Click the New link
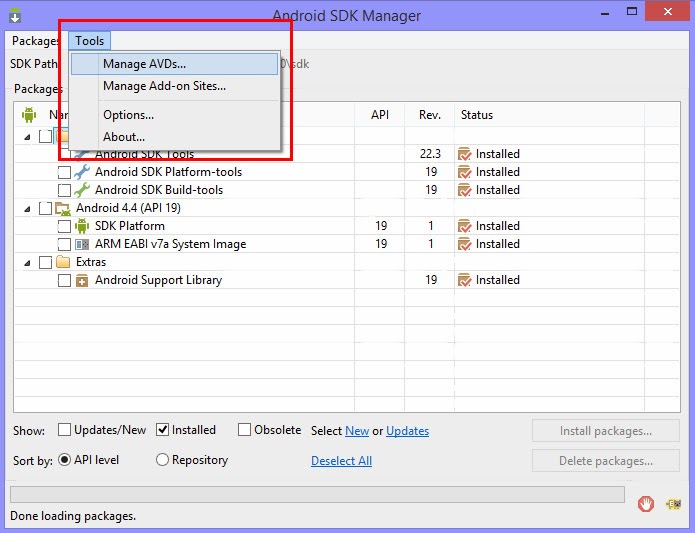Image resolution: width=695 pixels, height=533 pixels. point(357,431)
